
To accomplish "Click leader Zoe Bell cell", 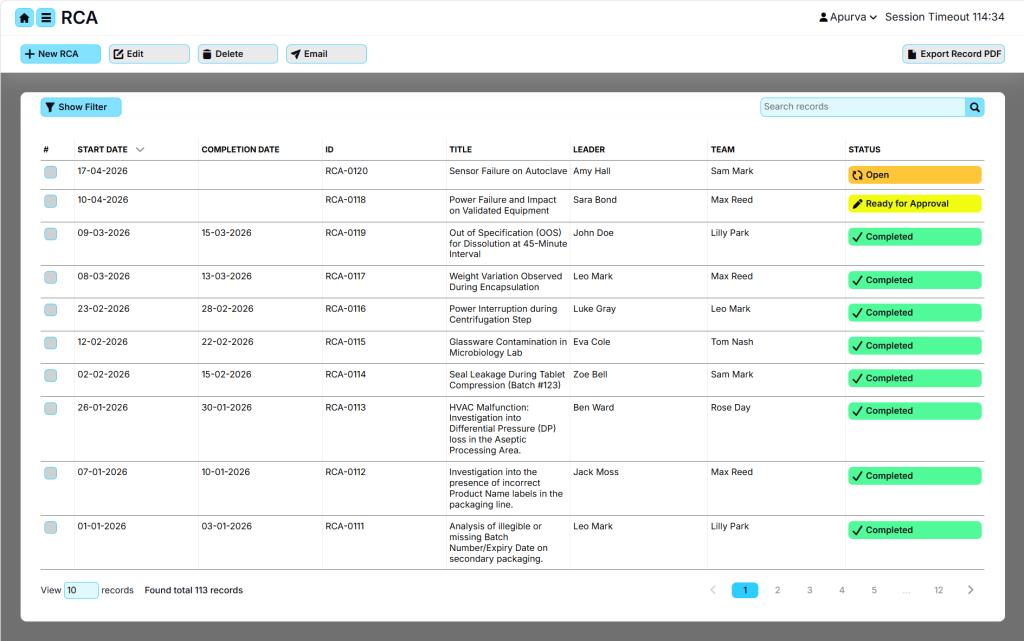I will (590, 374).
